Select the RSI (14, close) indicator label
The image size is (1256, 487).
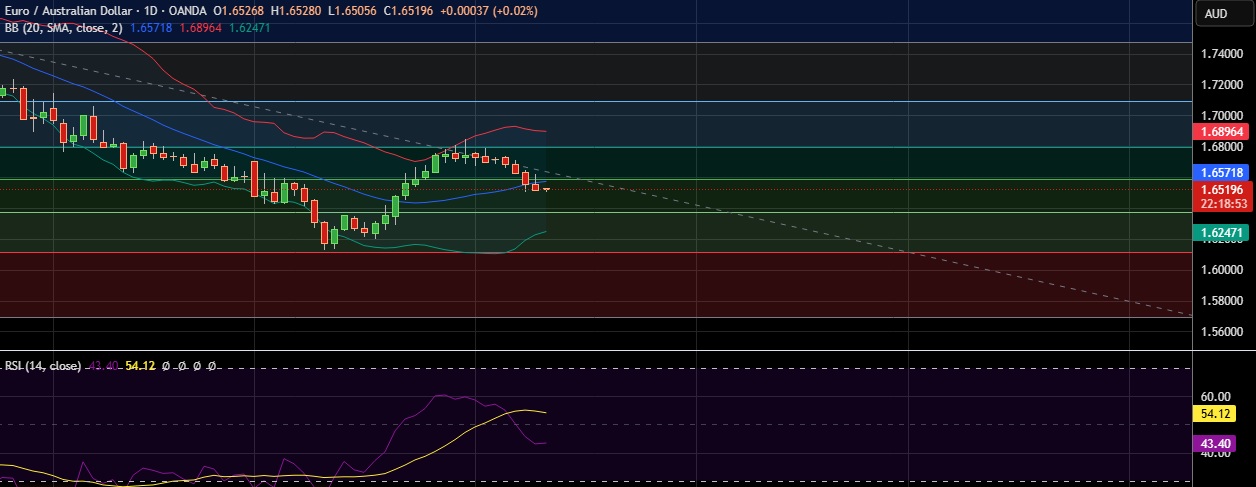(42, 366)
